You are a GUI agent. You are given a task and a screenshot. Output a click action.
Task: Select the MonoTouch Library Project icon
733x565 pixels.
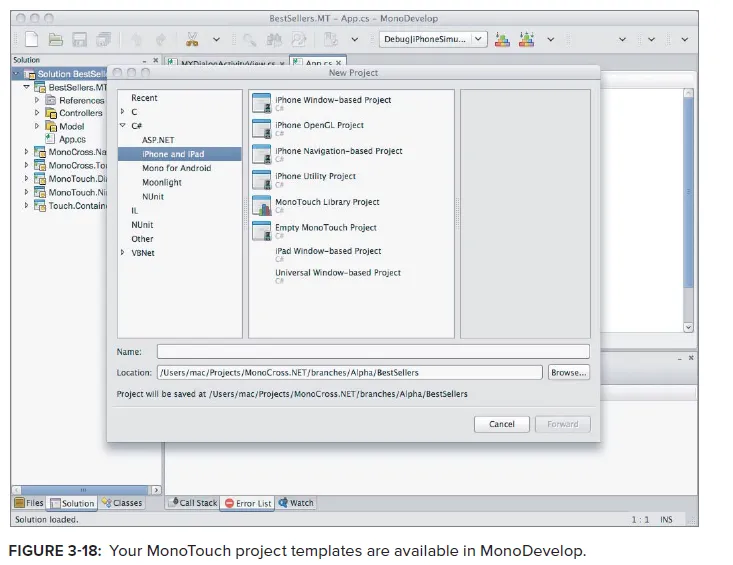(x=261, y=205)
